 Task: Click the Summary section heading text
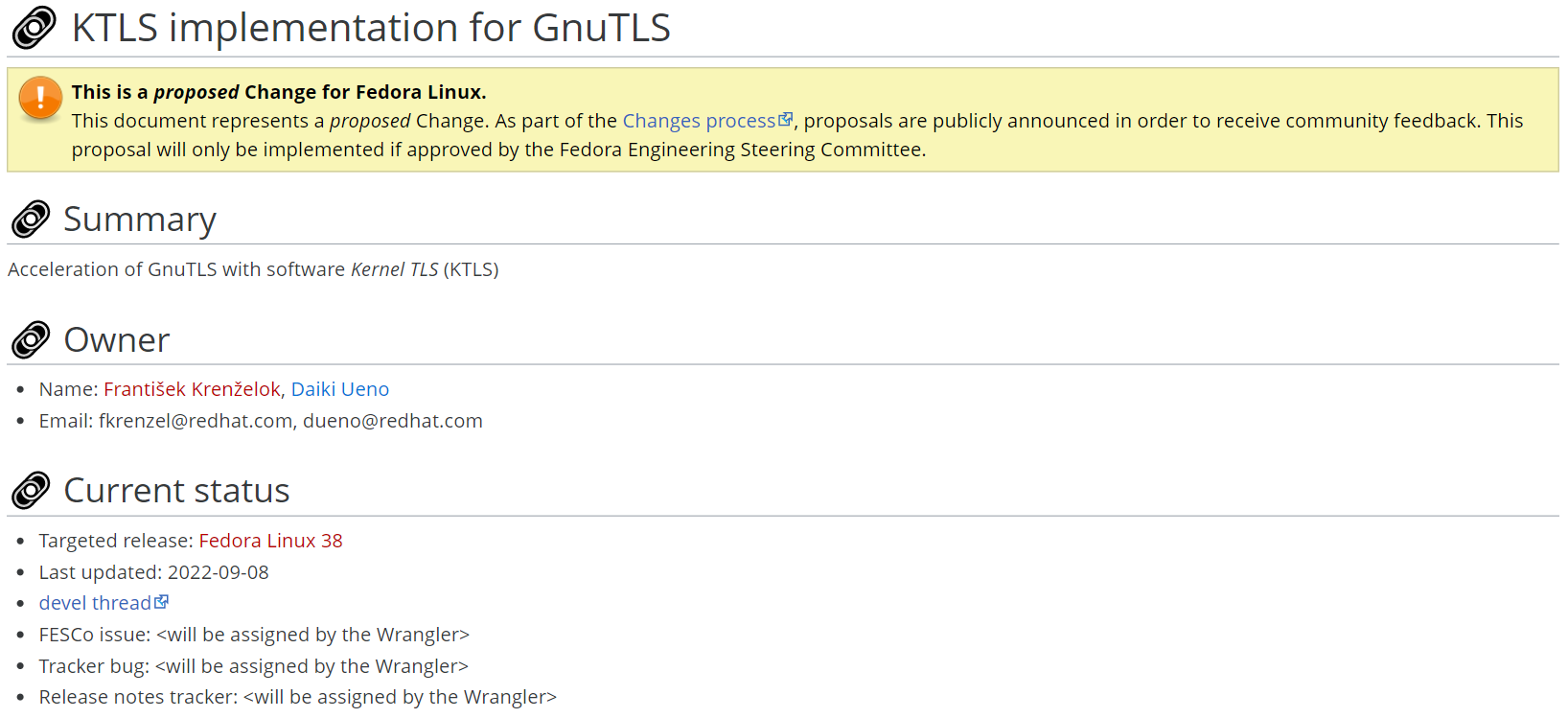tap(140, 220)
